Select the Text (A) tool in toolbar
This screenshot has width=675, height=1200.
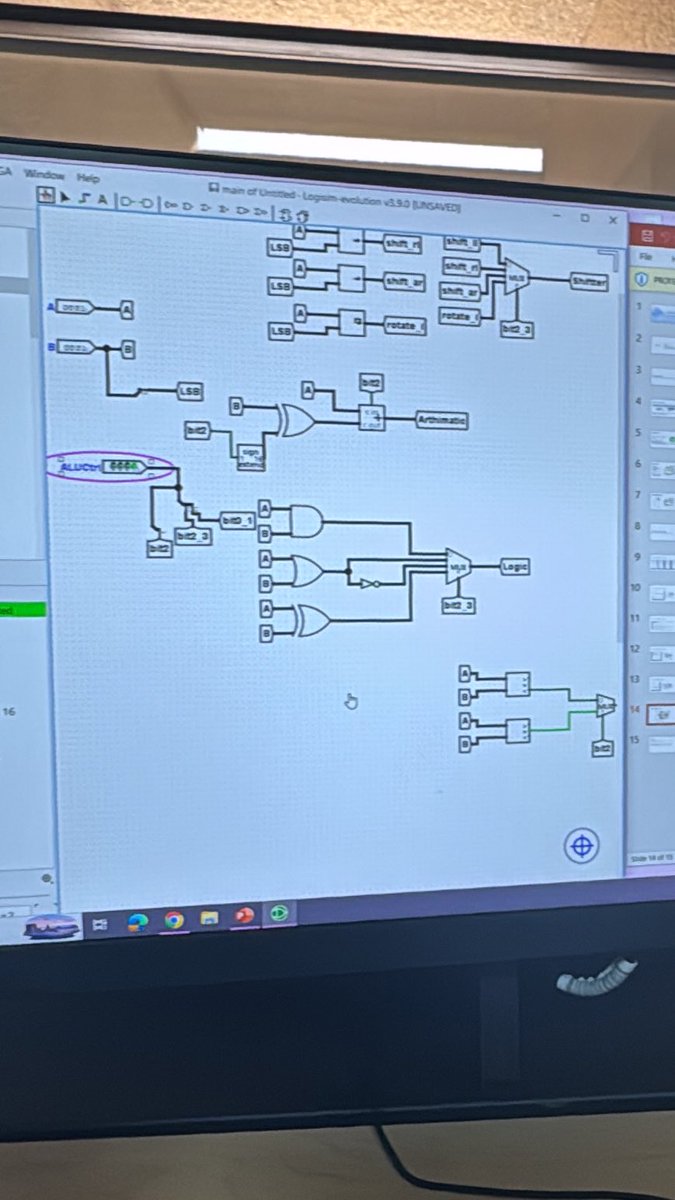(x=102, y=199)
